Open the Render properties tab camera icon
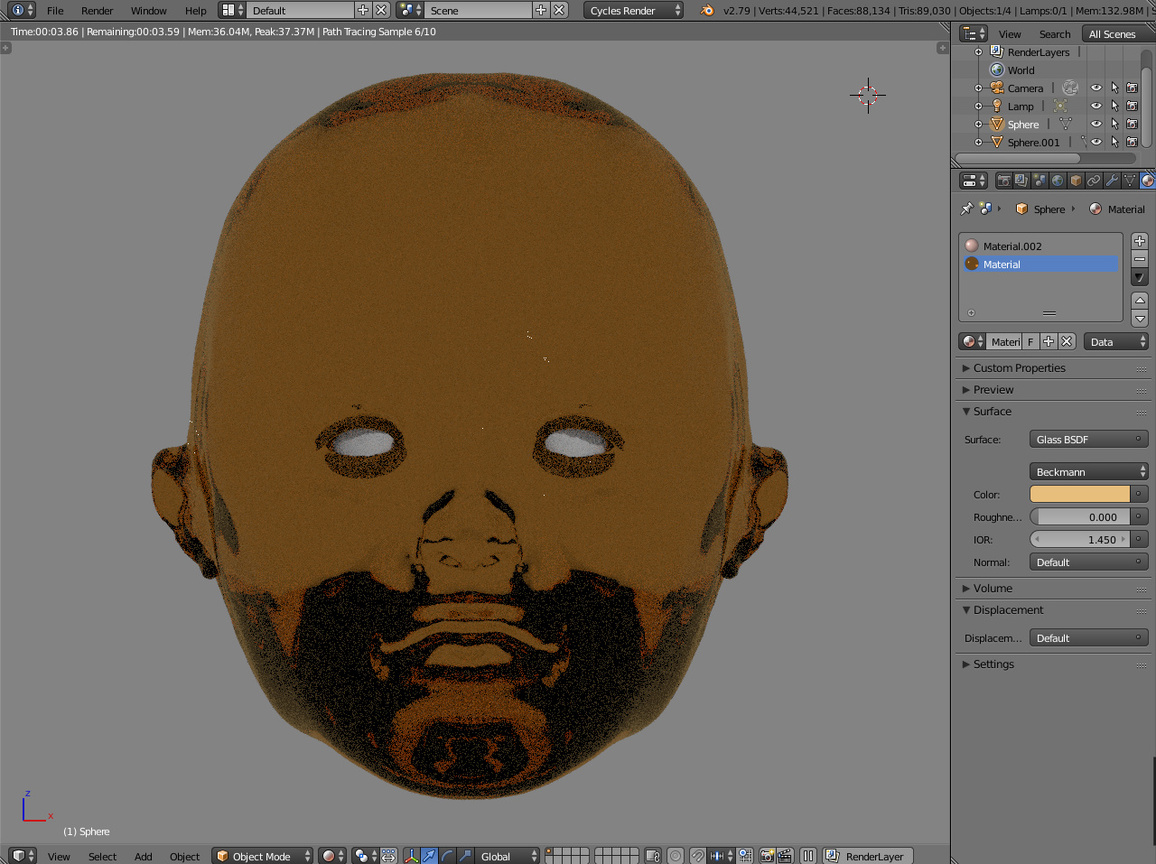This screenshot has height=864, width=1156. [1003, 181]
